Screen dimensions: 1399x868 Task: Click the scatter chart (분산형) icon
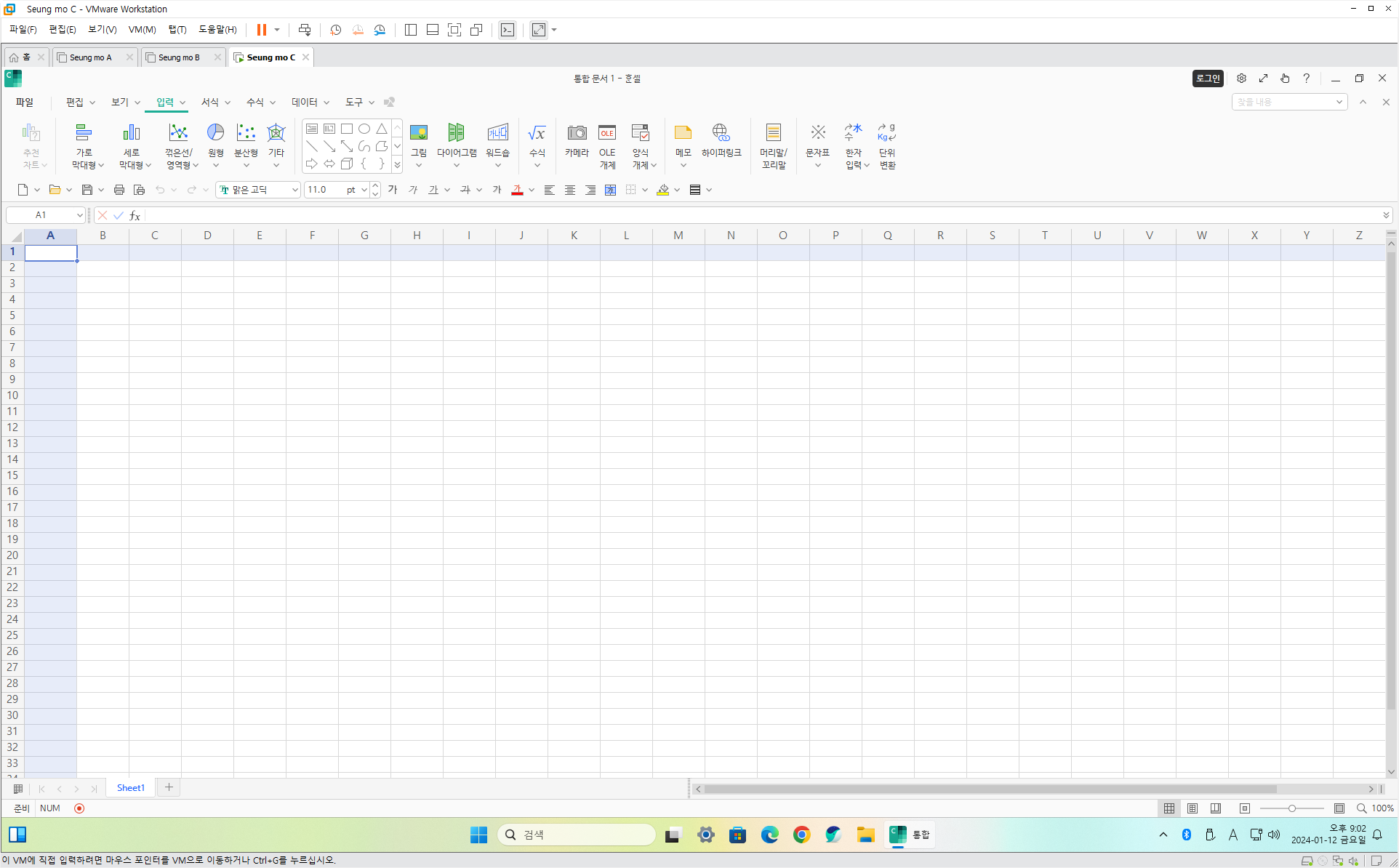[246, 133]
